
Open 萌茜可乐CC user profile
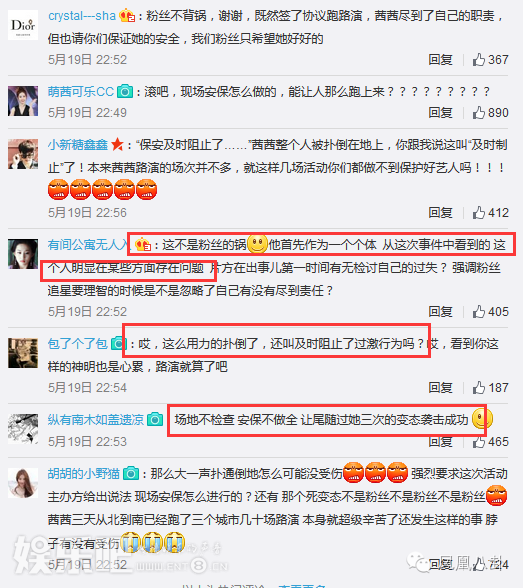click(81, 92)
